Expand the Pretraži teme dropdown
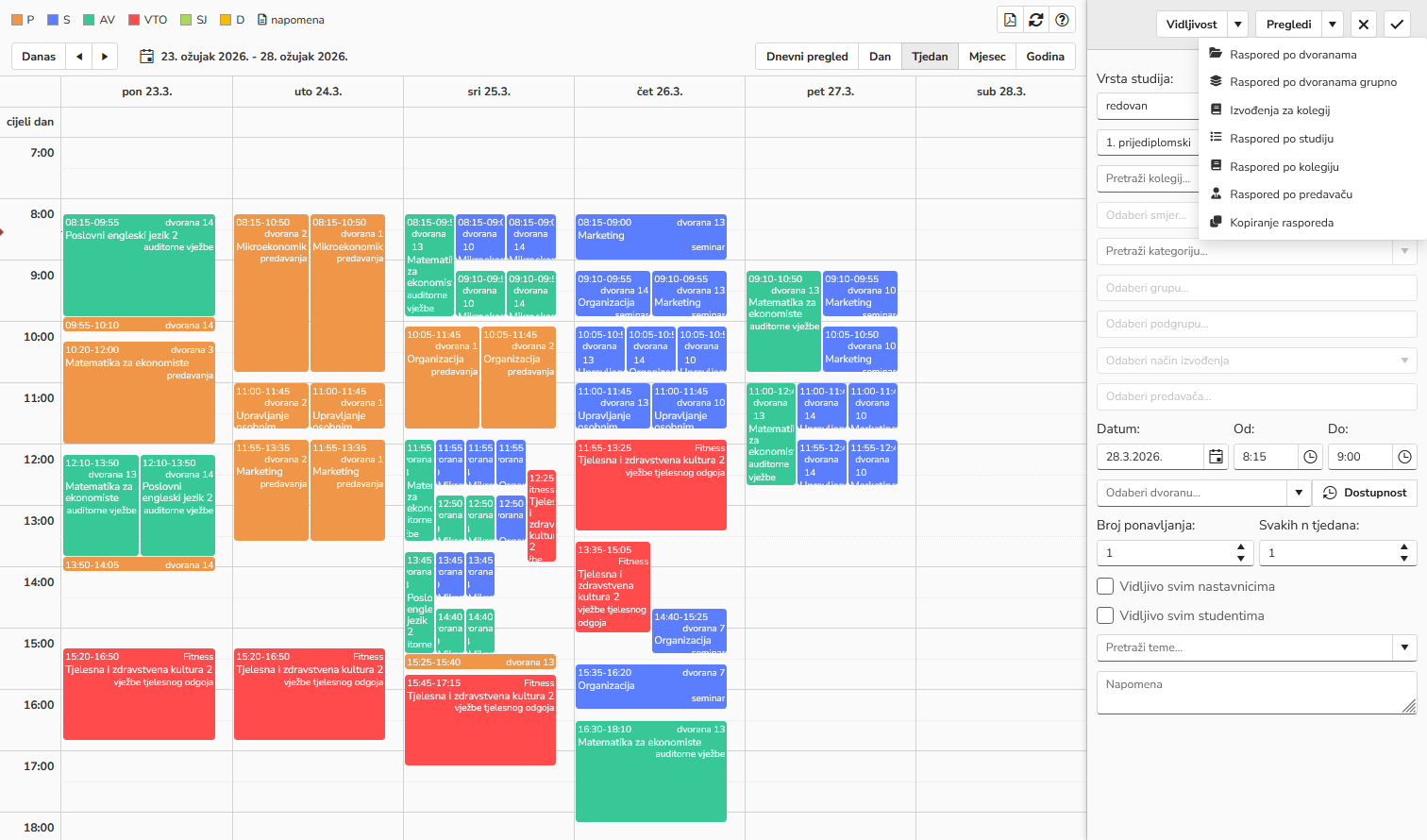1427x840 pixels. (1404, 647)
